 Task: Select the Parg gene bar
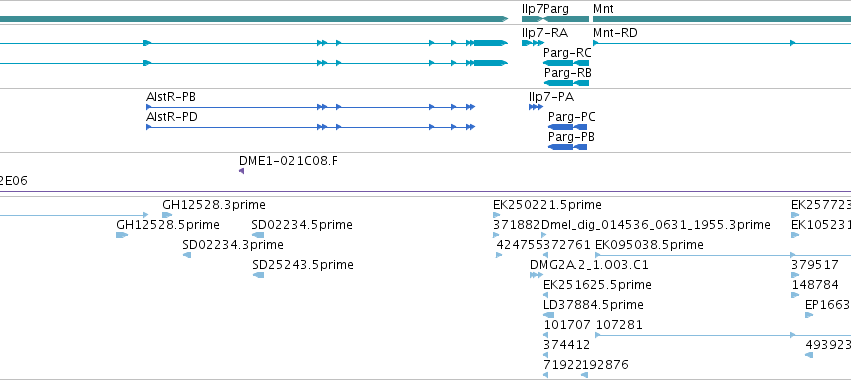tap(566, 19)
